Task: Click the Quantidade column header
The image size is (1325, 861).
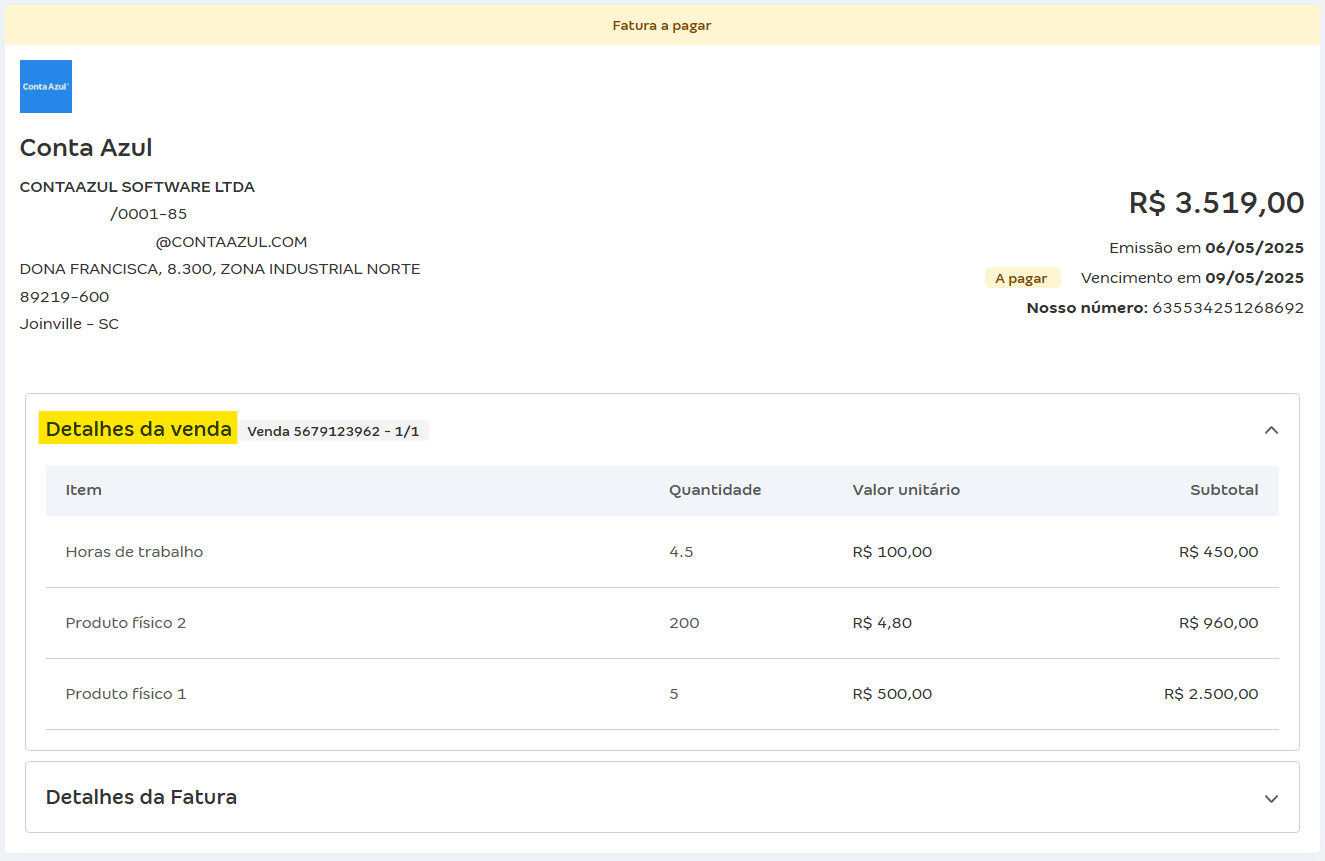Action: point(715,490)
